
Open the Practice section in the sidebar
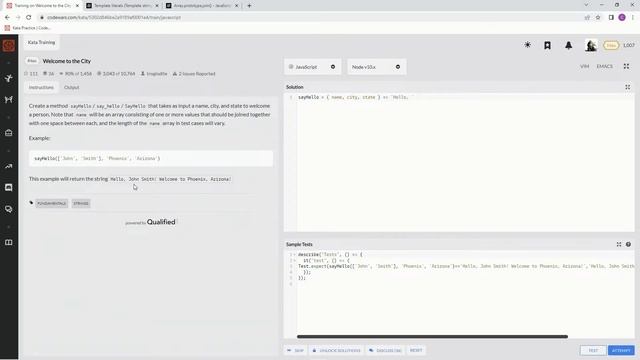point(9,78)
